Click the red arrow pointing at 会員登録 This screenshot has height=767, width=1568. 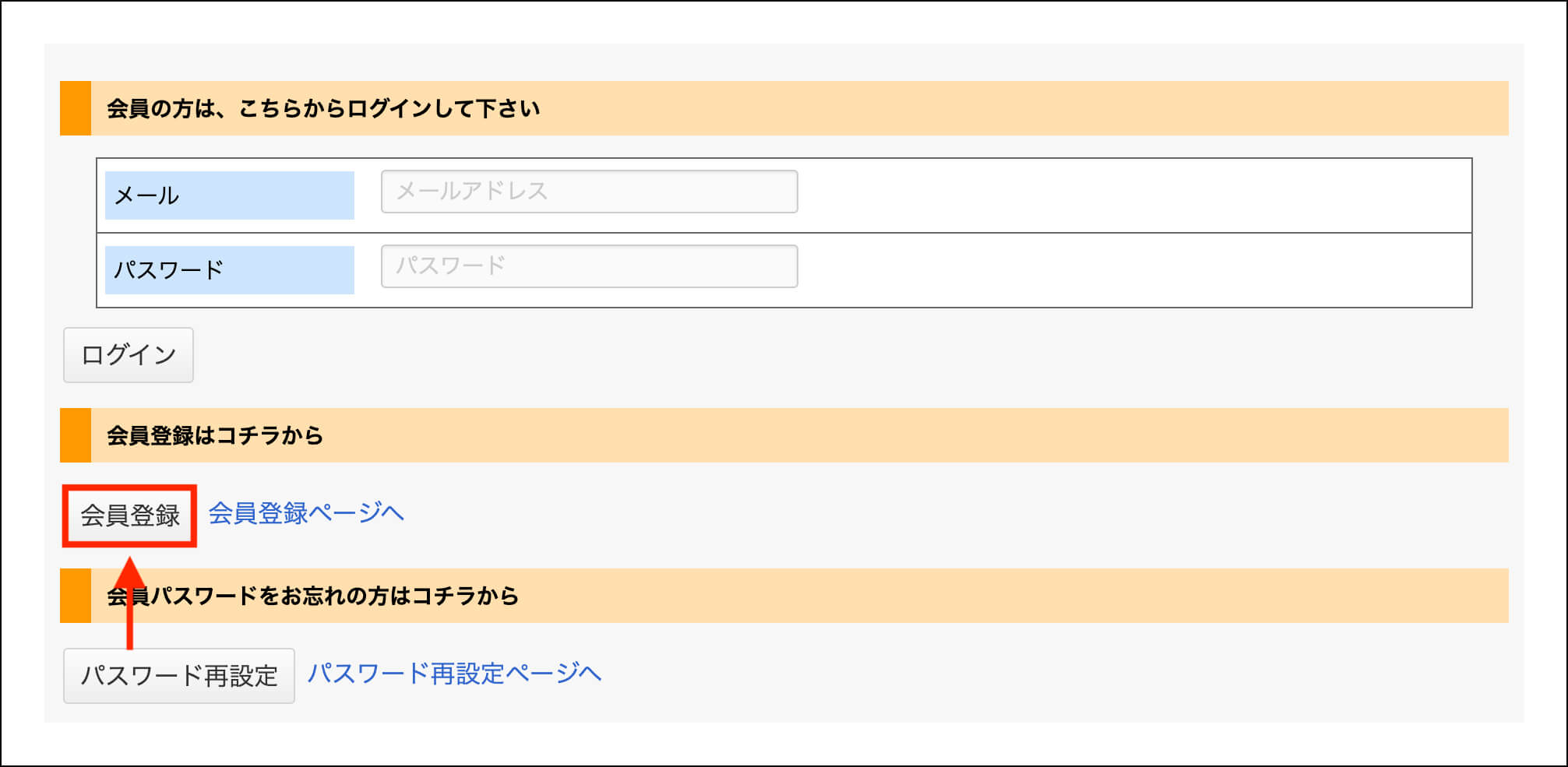click(130, 601)
